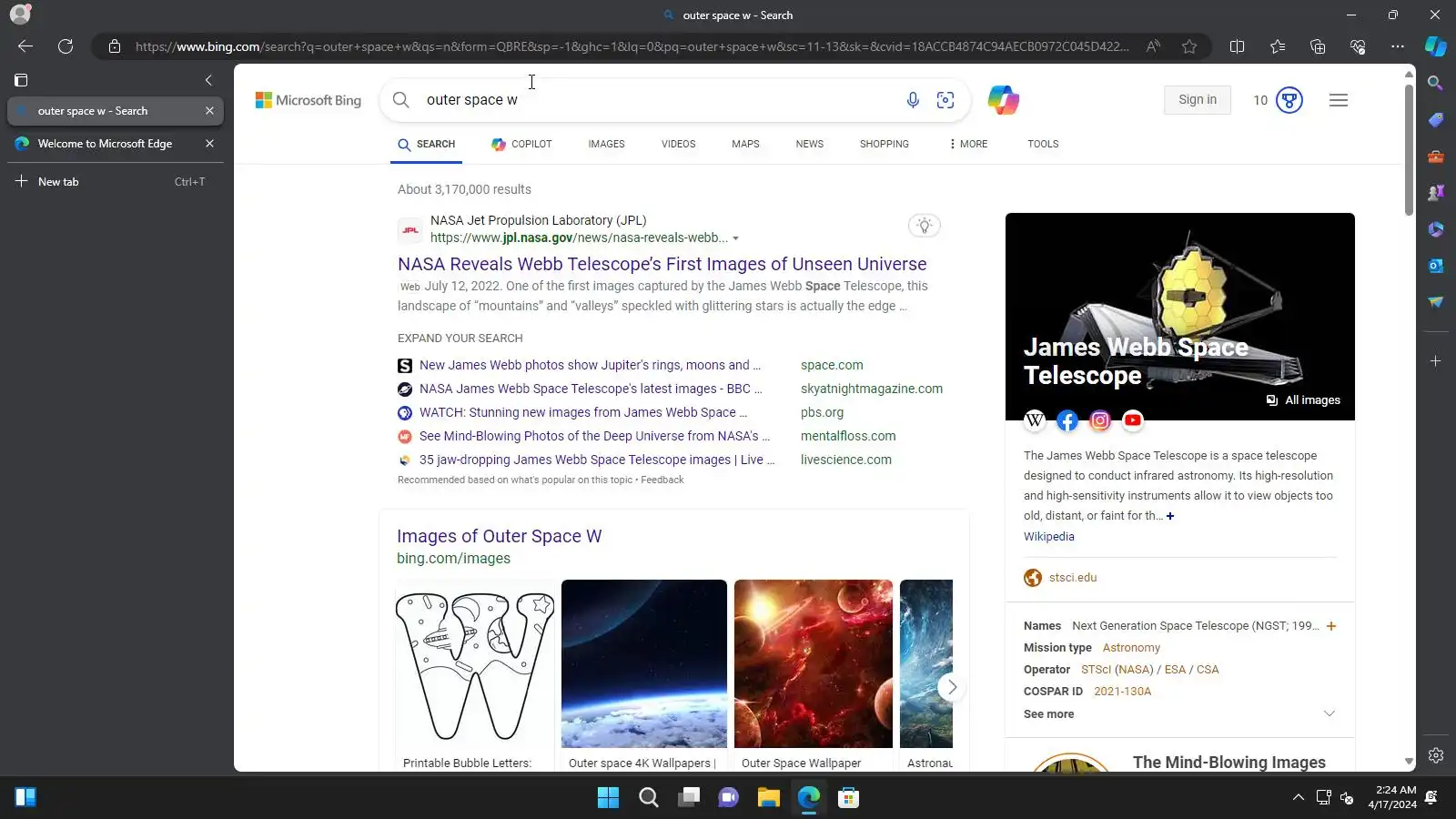Show next images with the carousel arrow

(x=952, y=687)
